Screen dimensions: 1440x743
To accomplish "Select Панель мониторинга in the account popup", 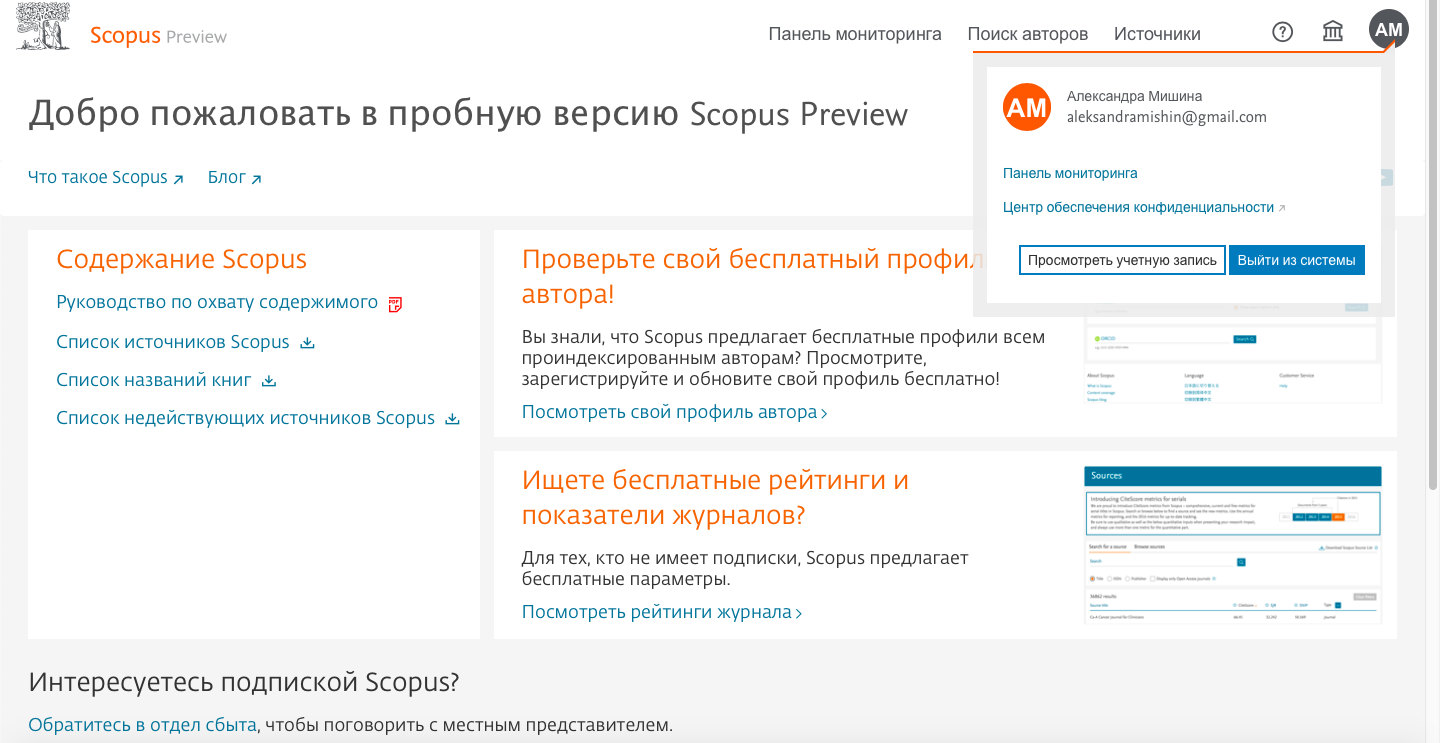I will tap(1070, 173).
